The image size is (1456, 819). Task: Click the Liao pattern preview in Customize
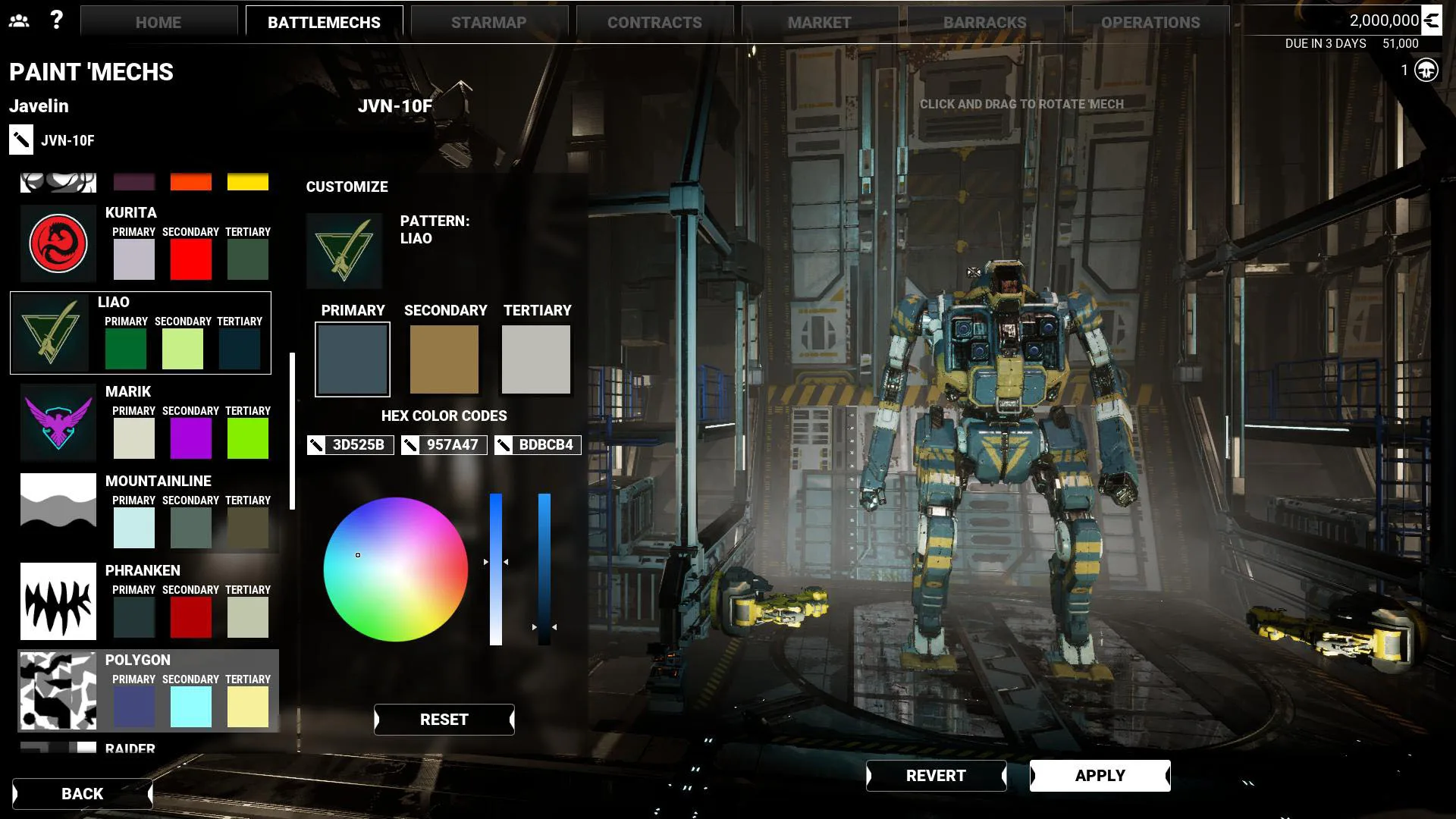coord(344,250)
